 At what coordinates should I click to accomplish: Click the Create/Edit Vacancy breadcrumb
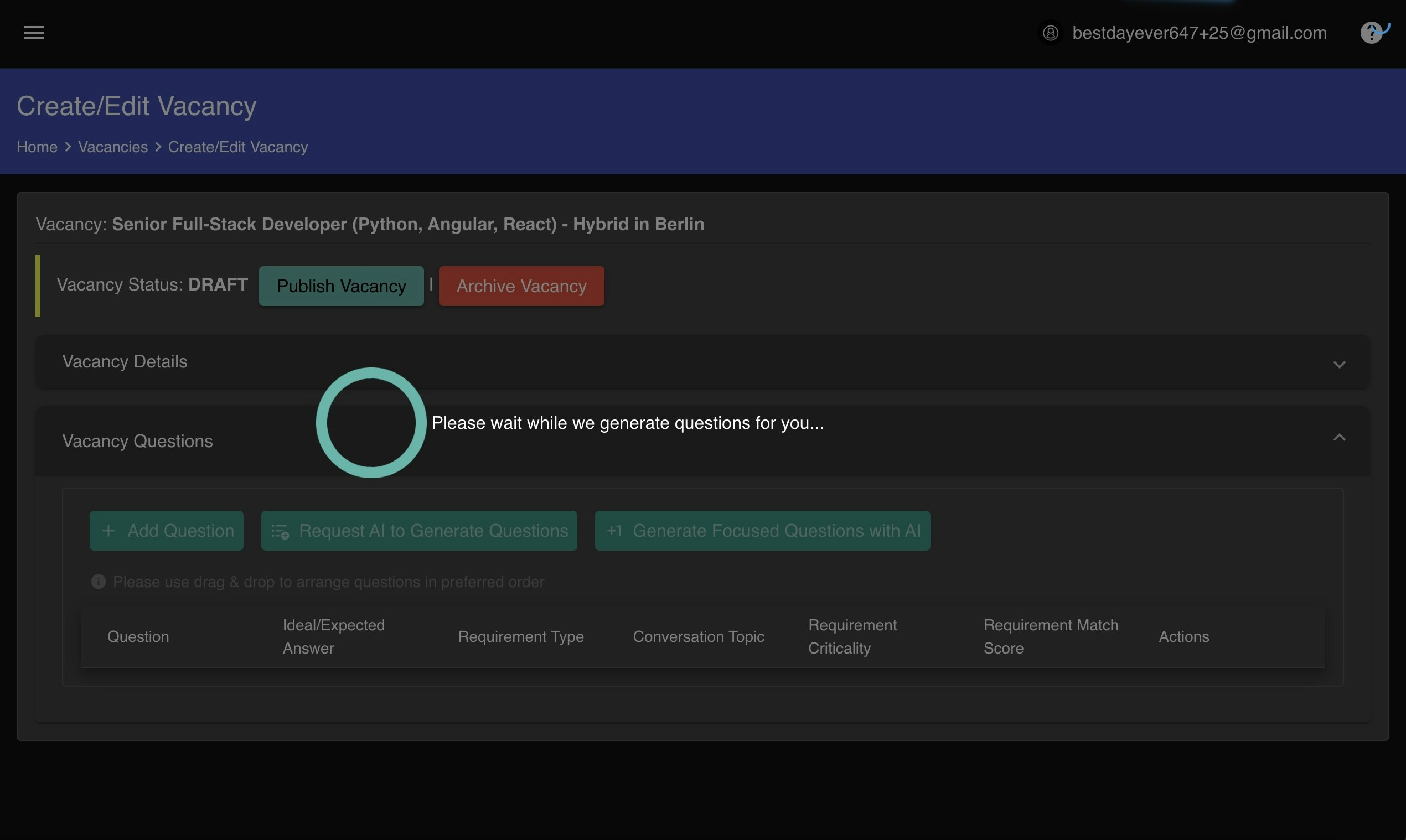tap(238, 147)
